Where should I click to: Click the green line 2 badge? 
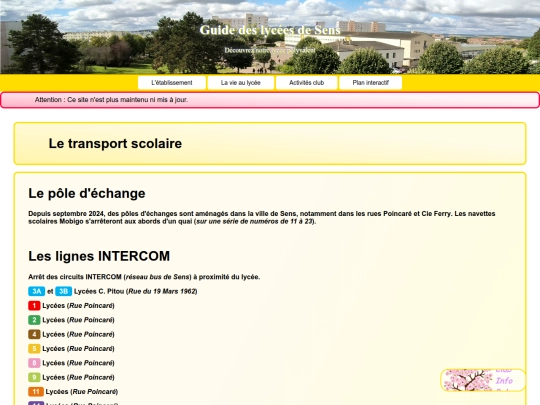(34, 320)
